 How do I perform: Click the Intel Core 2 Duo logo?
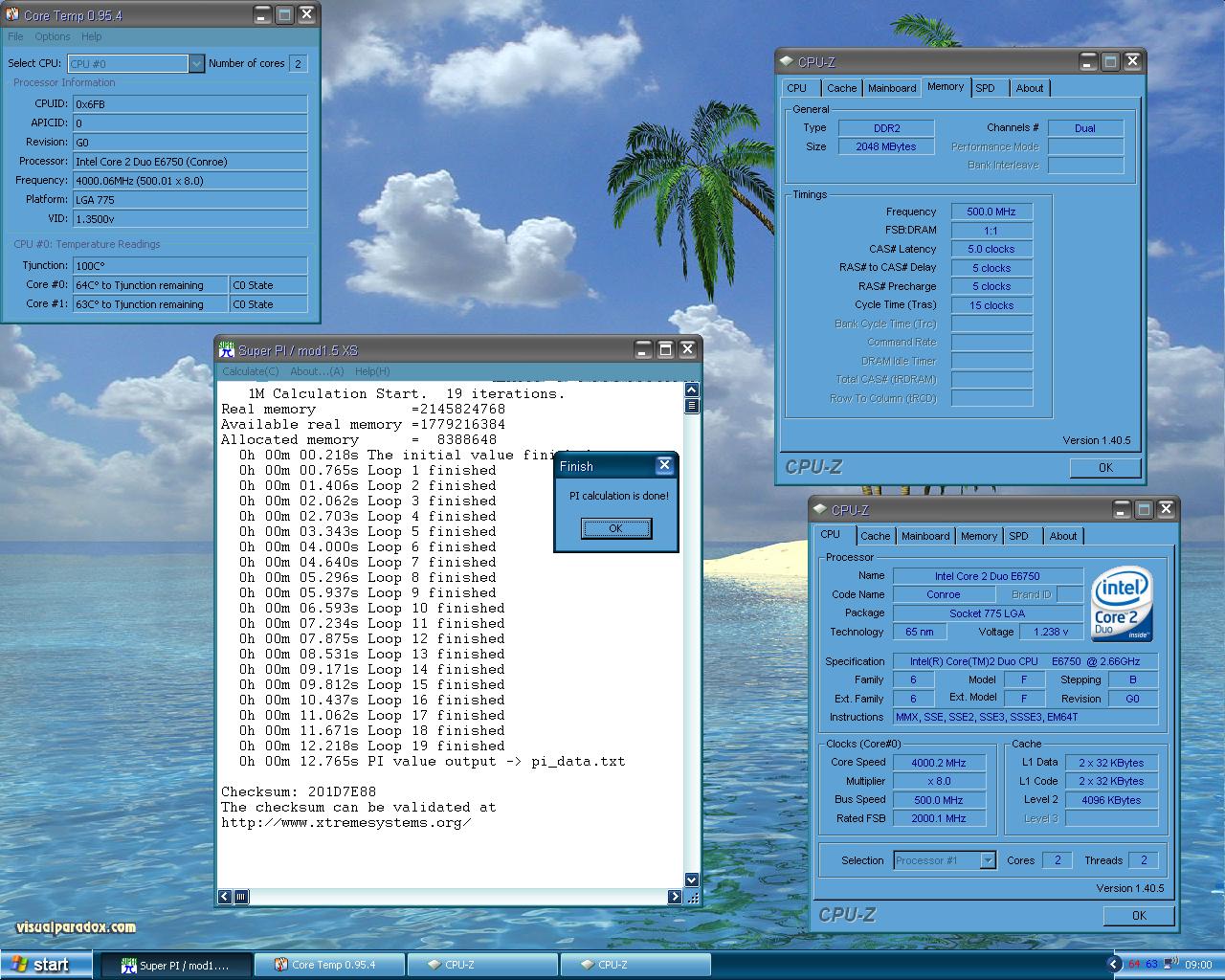pos(1123,605)
